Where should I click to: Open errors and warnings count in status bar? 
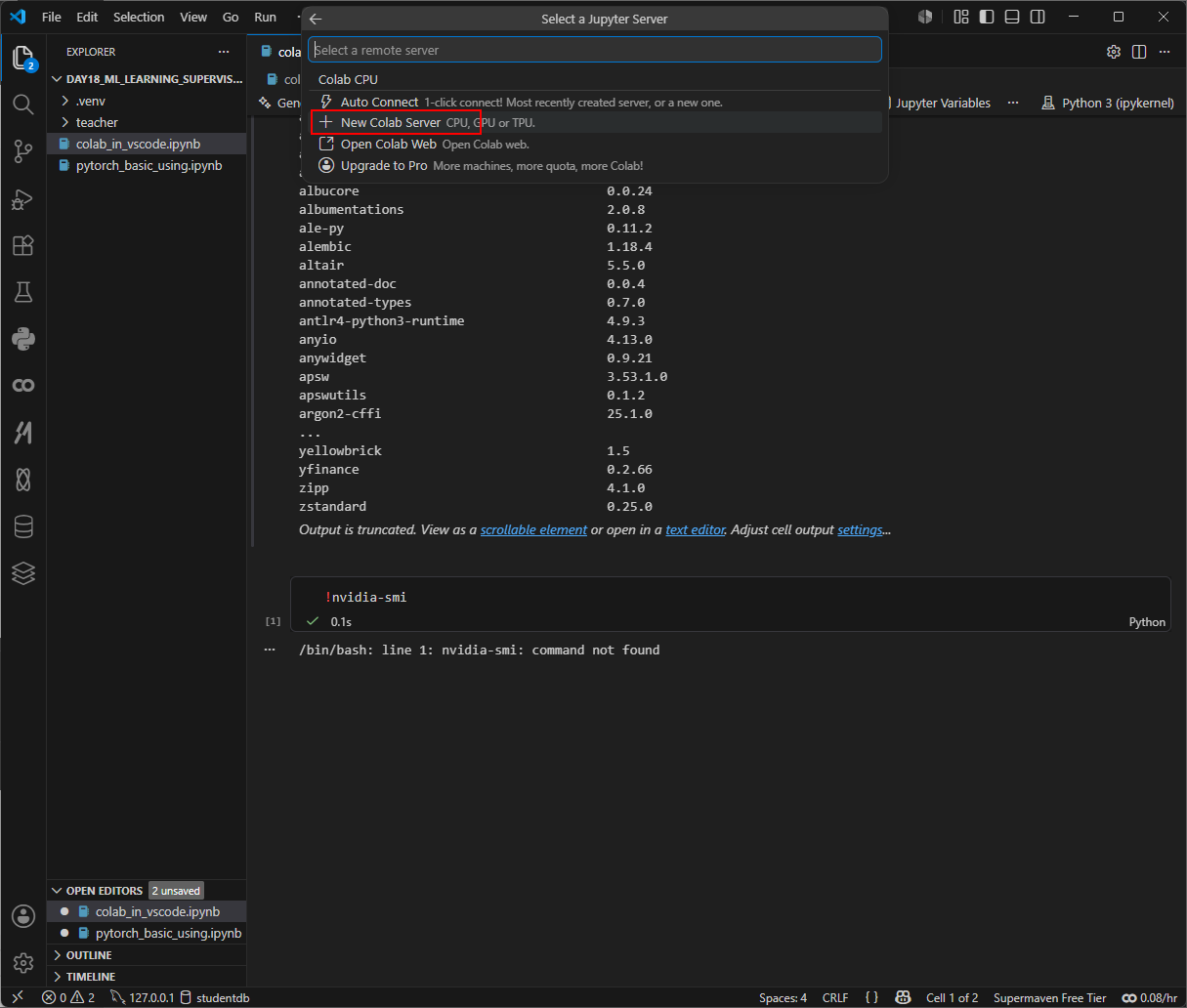click(x=68, y=997)
